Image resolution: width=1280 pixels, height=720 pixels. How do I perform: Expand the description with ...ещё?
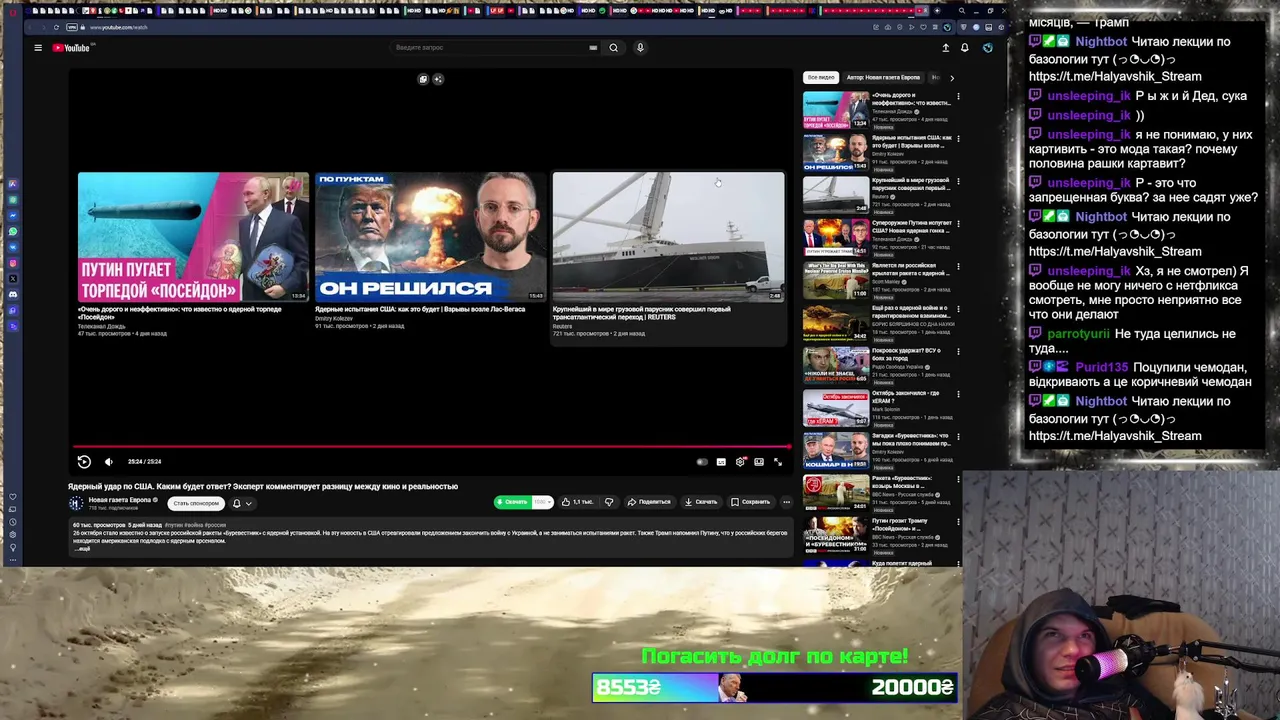click(x=83, y=549)
